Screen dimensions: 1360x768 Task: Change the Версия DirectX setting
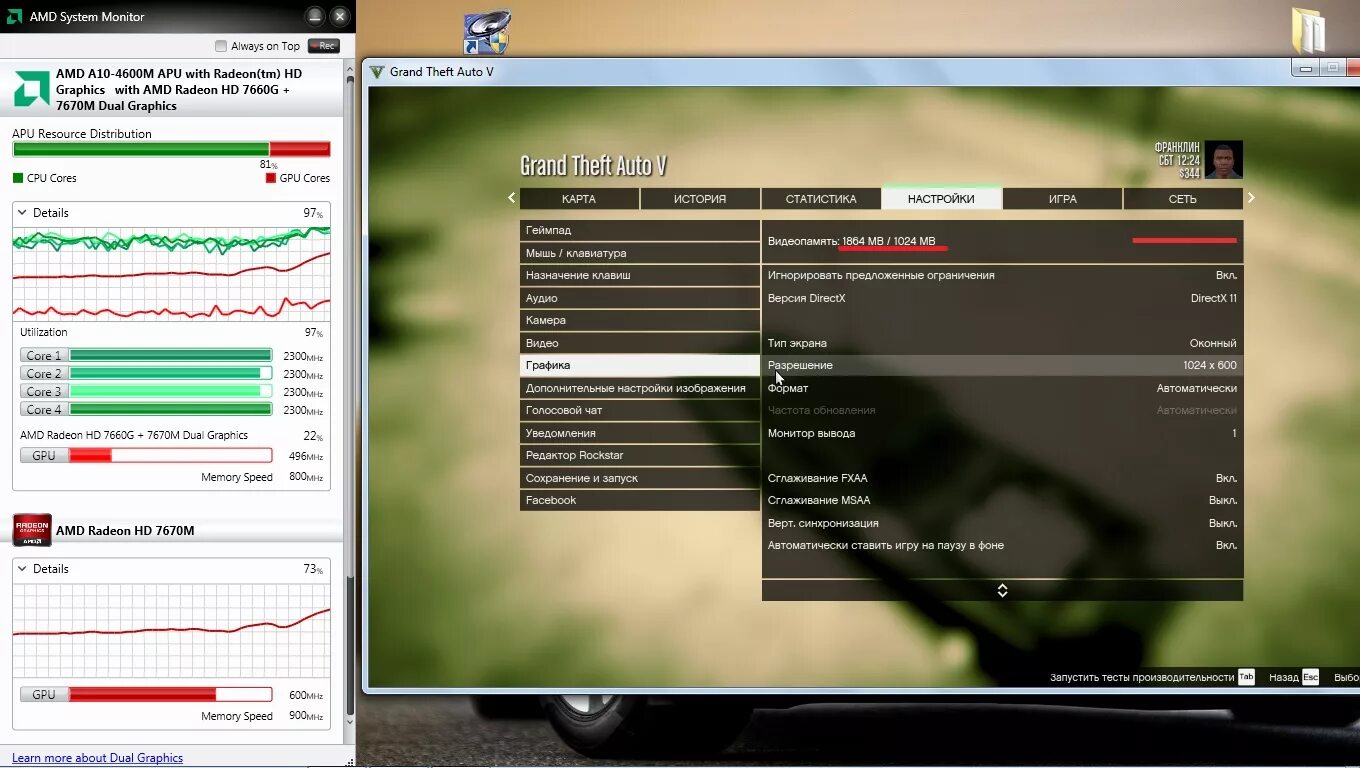click(x=1002, y=298)
